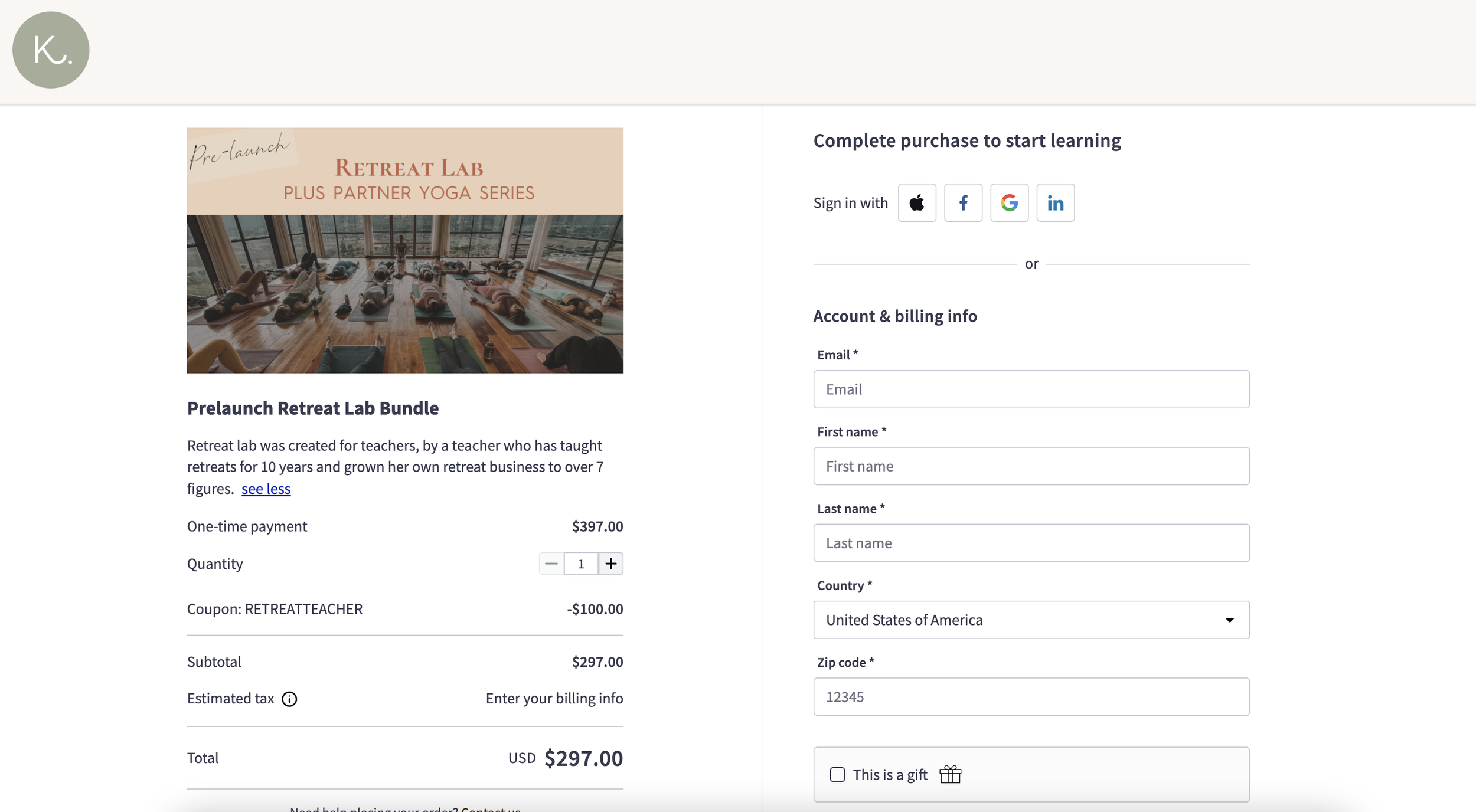
Task: Click the '-$100.00' coupon discount amount
Action: pyautogui.click(x=595, y=609)
